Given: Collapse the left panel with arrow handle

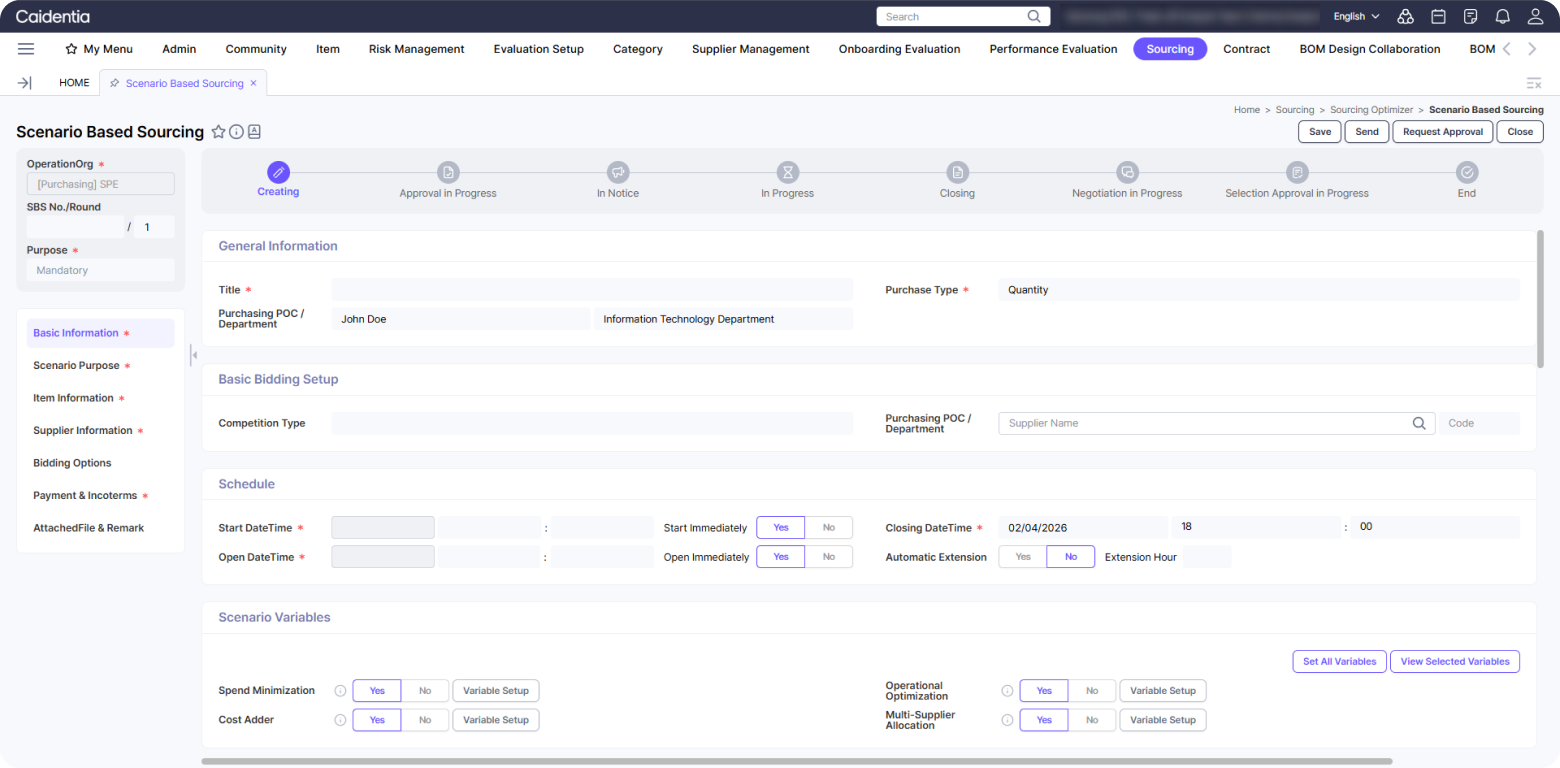Looking at the screenshot, I should pyautogui.click(x=194, y=355).
